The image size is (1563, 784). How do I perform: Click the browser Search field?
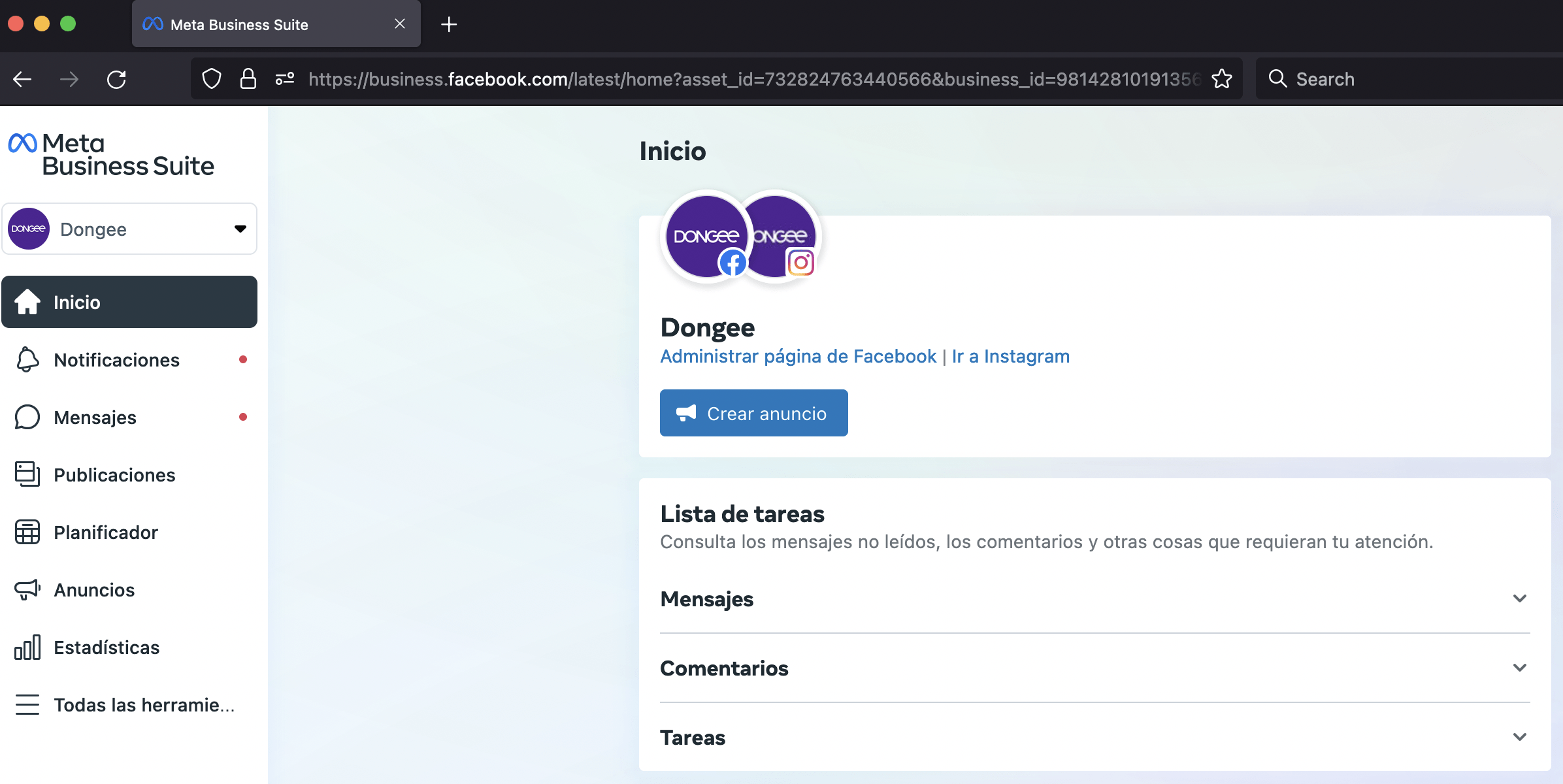(x=1409, y=79)
